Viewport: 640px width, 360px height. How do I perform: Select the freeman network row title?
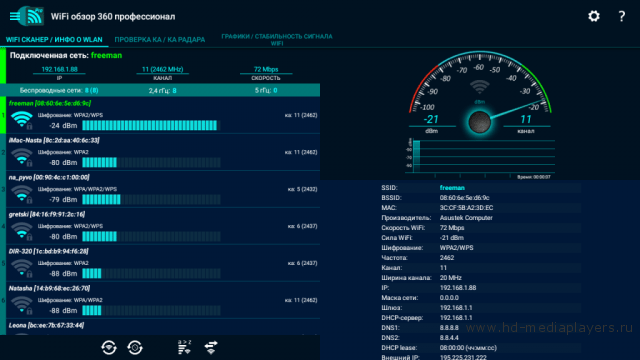50,103
